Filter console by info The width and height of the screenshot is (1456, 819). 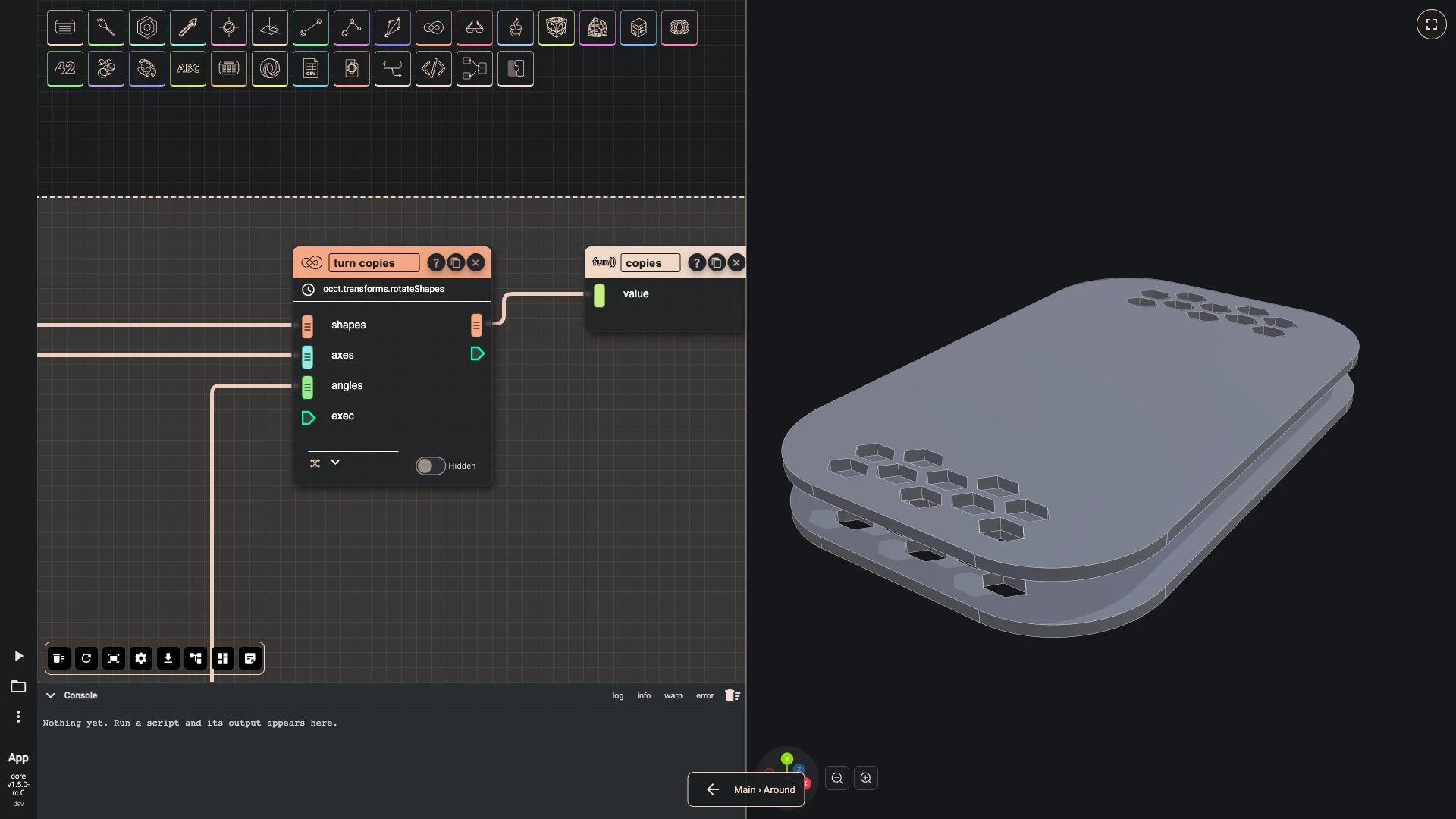pos(644,695)
